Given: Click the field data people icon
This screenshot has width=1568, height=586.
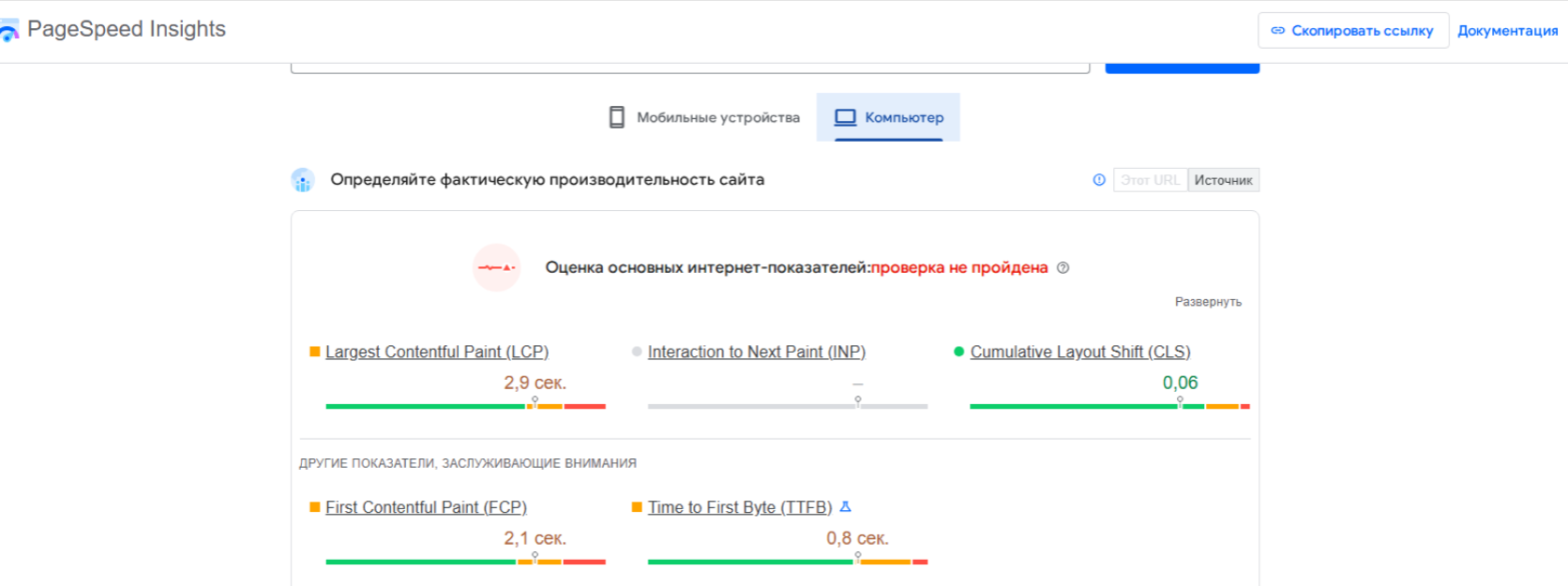Looking at the screenshot, I should pos(303,180).
